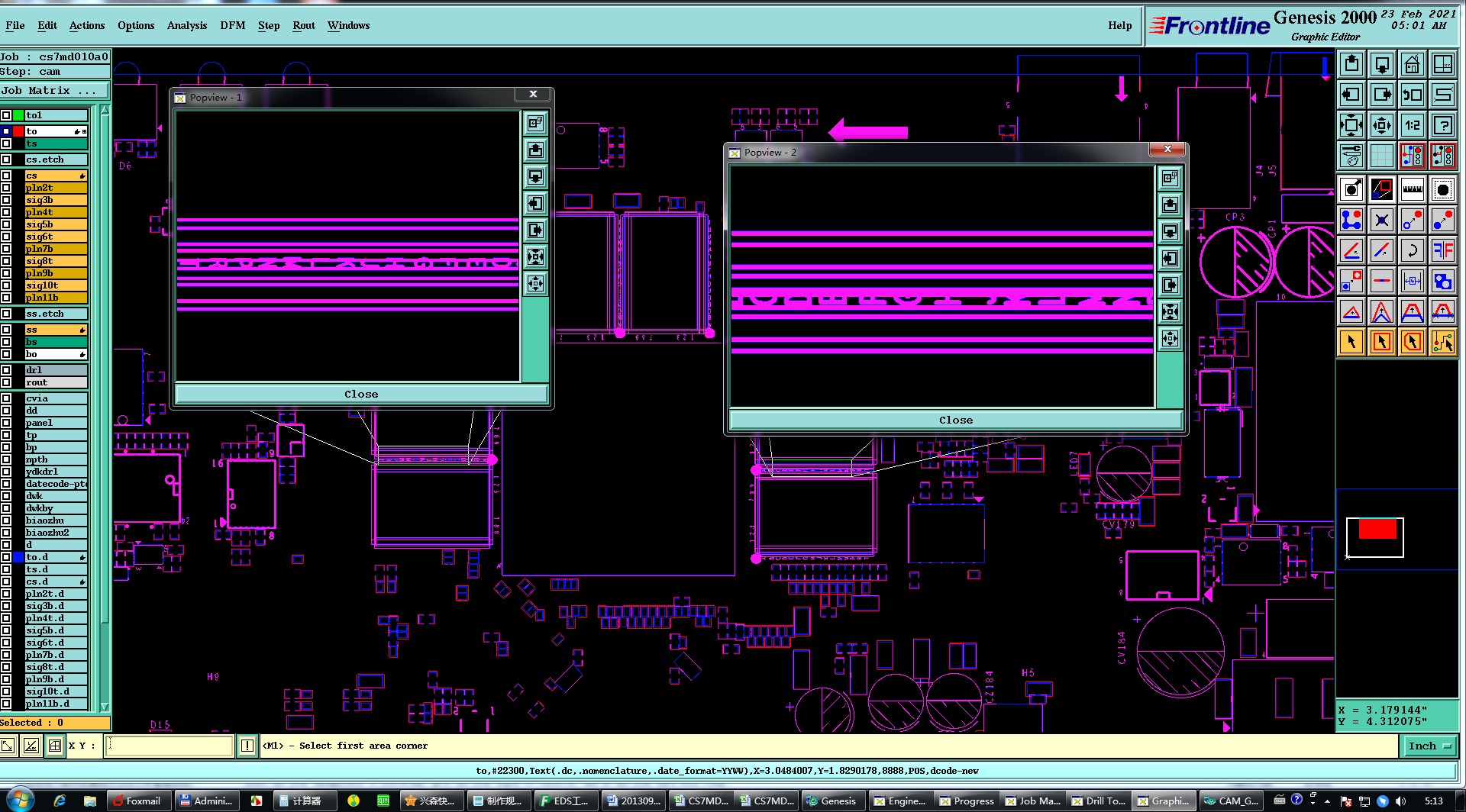Open the File menu
This screenshot has height=812, width=1466.
tap(15, 25)
